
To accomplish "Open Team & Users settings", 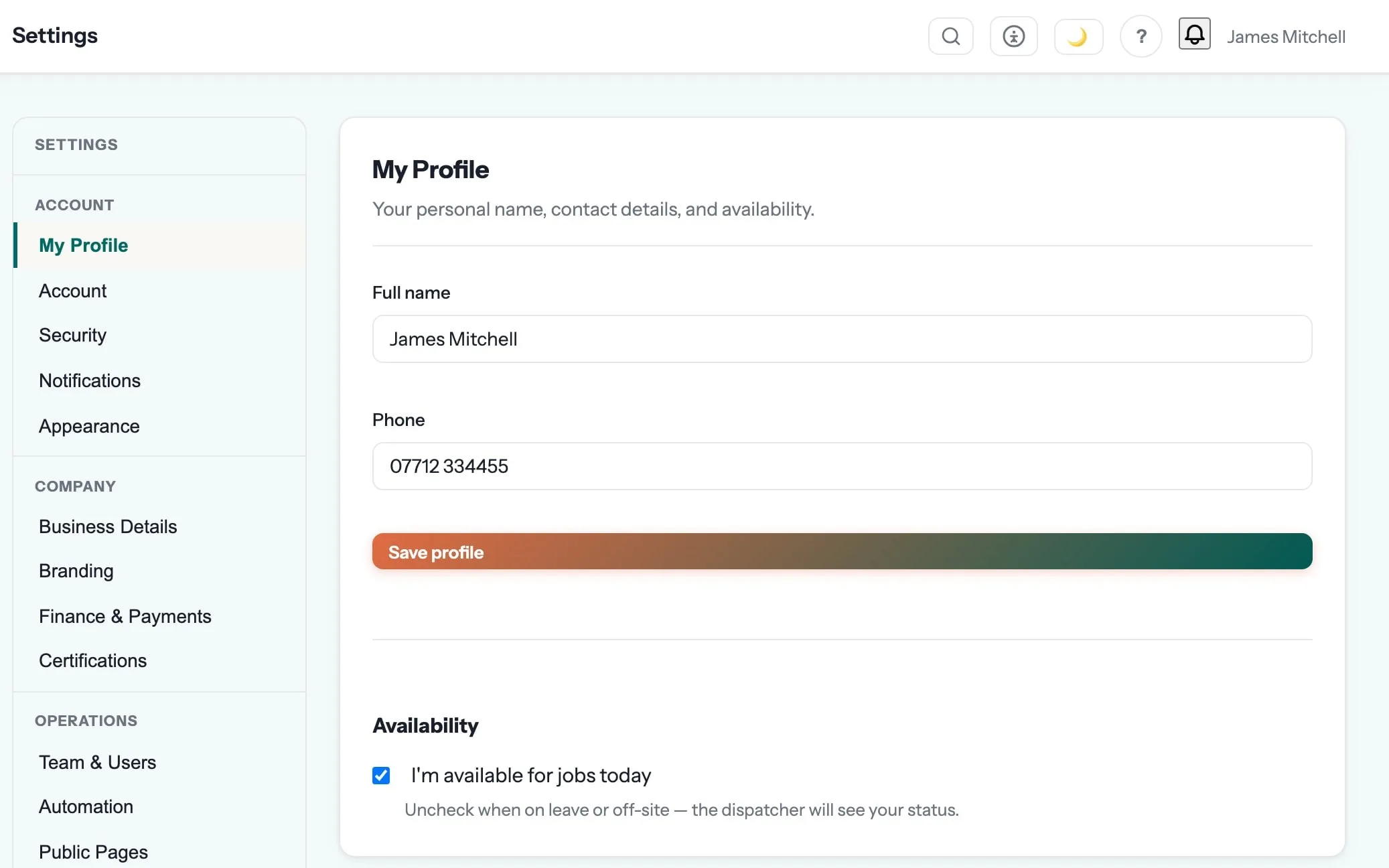I will click(159, 762).
